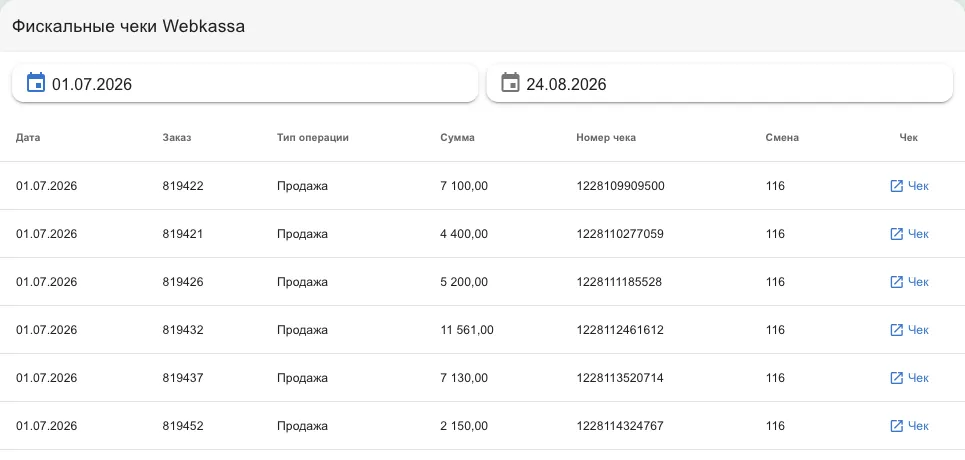Click the Номер чека column header
Viewport: 965px width, 460px height.
tap(606, 138)
